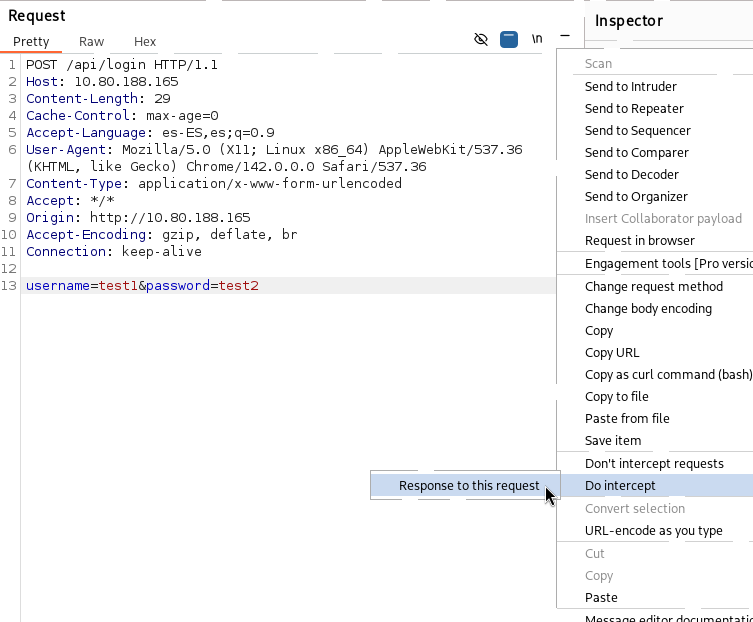
Task: Toggle hide non-printable characters eye icon
Action: pyautogui.click(x=481, y=39)
